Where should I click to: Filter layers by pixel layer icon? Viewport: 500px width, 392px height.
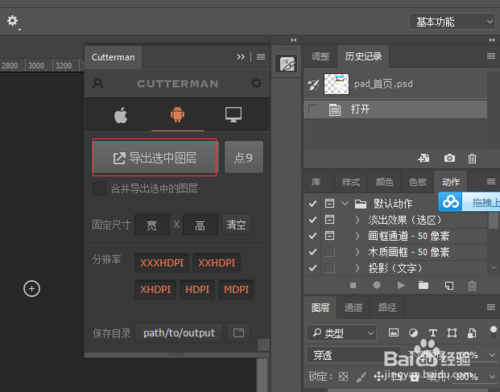pyautogui.click(x=394, y=332)
